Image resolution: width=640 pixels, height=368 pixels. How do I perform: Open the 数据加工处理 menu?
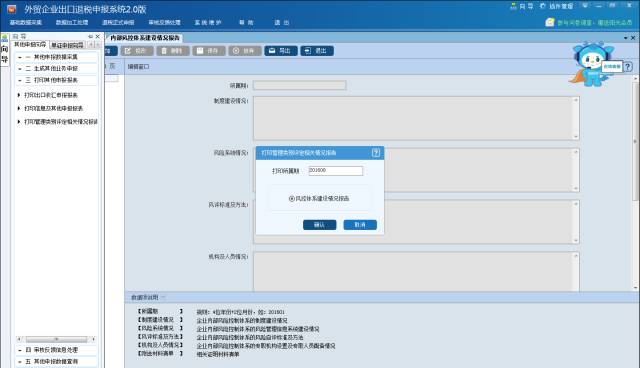point(72,22)
